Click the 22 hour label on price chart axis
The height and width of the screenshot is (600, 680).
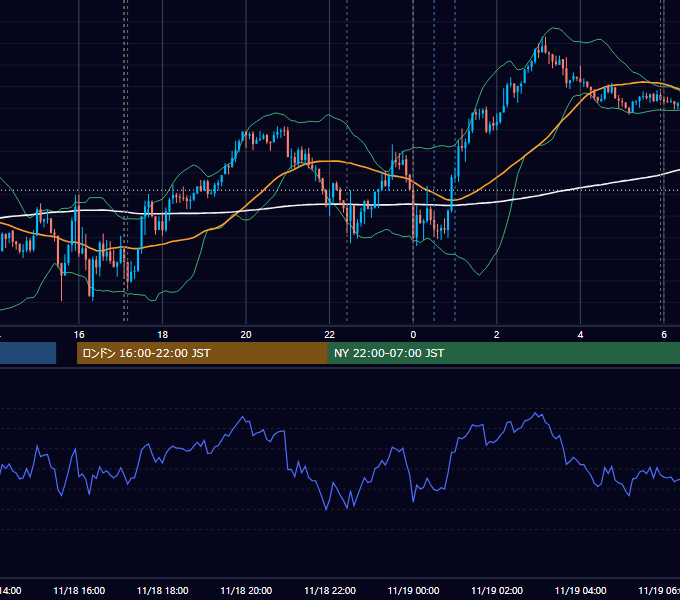[x=330, y=335]
